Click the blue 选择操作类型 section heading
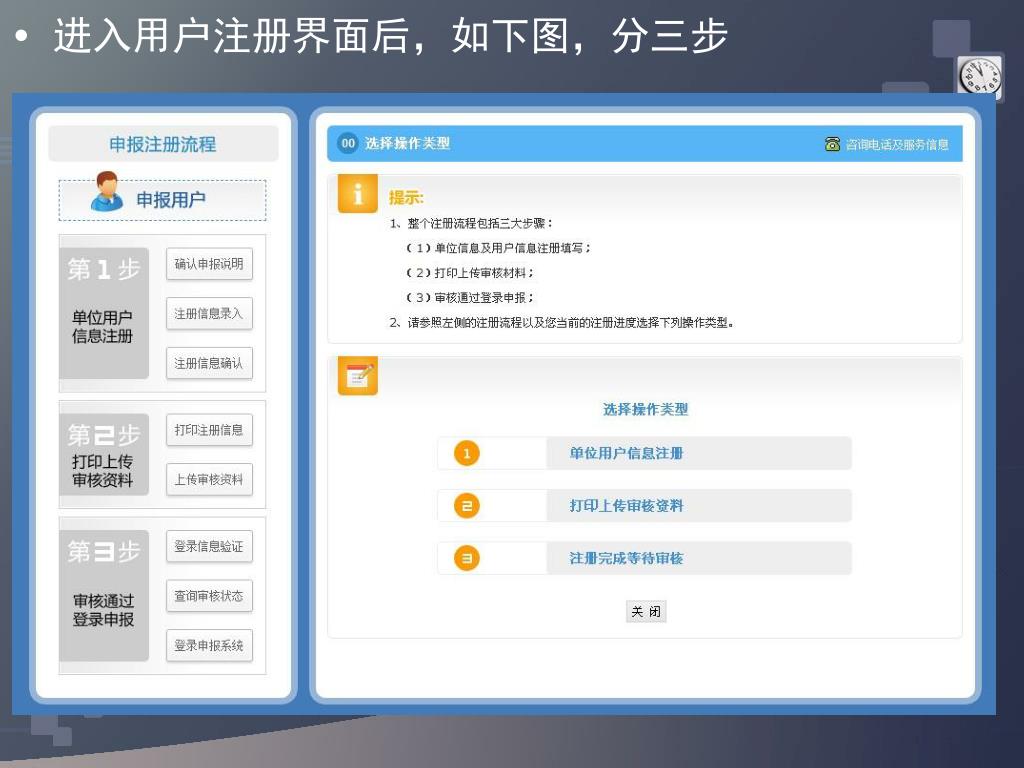The height and width of the screenshot is (768, 1024). pos(645,409)
